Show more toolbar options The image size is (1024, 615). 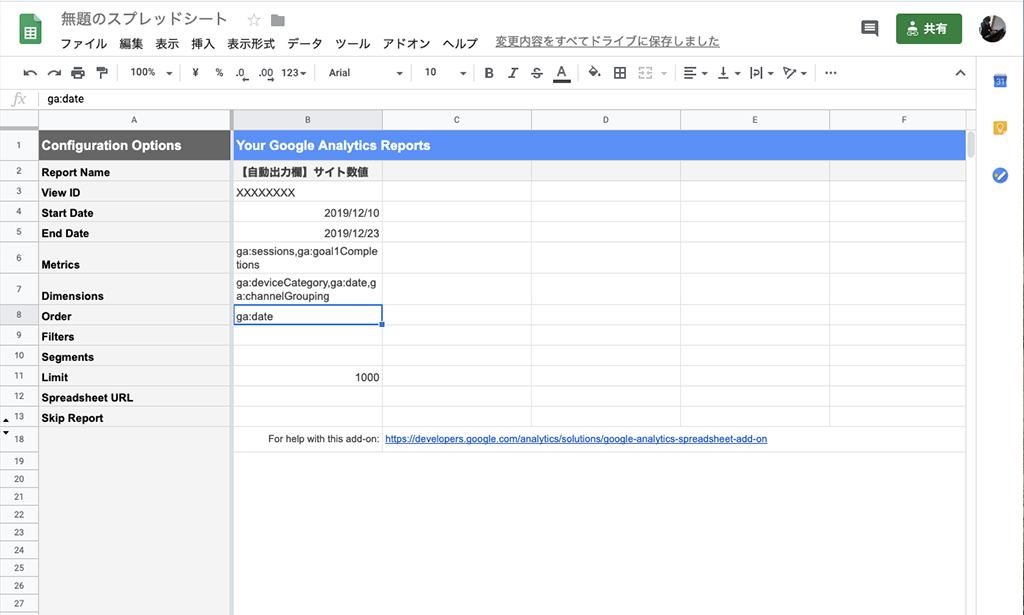[x=831, y=73]
